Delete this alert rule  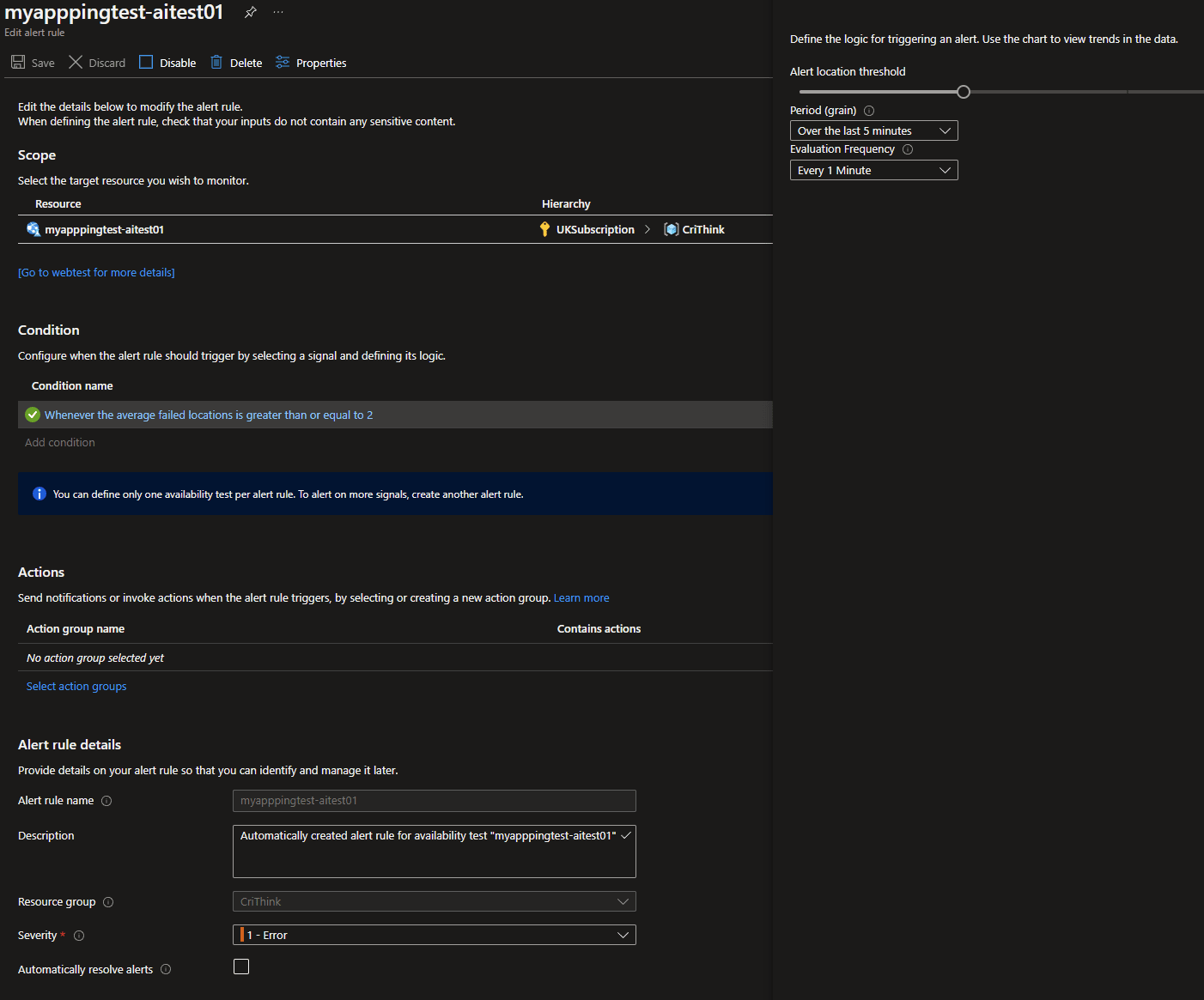(x=235, y=62)
